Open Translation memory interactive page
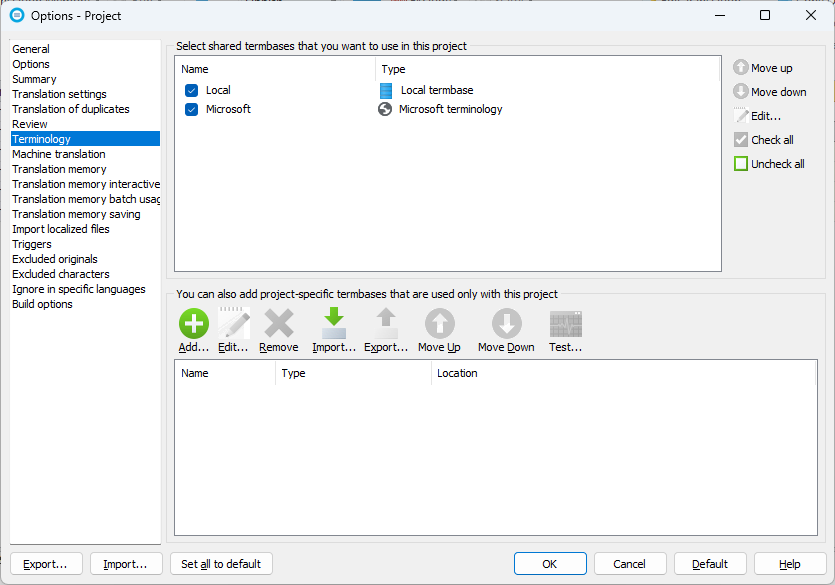This screenshot has width=835, height=585. pyautogui.click(x=86, y=184)
